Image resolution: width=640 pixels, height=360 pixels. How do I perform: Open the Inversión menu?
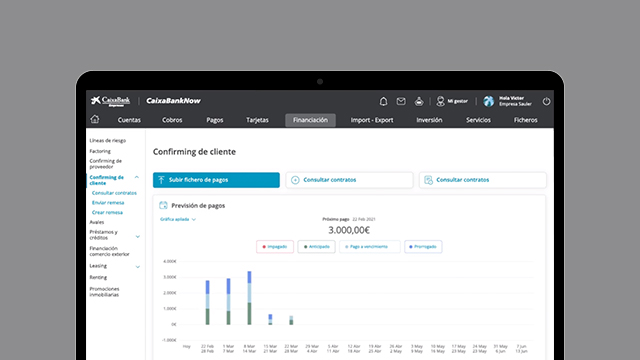pos(429,120)
